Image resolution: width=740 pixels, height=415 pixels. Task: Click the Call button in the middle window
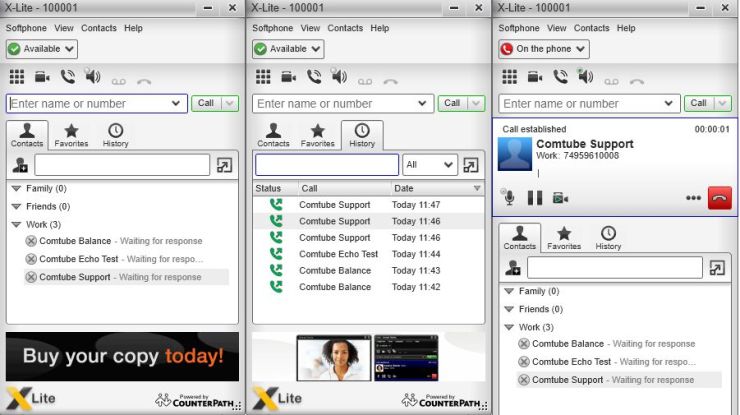click(x=452, y=103)
